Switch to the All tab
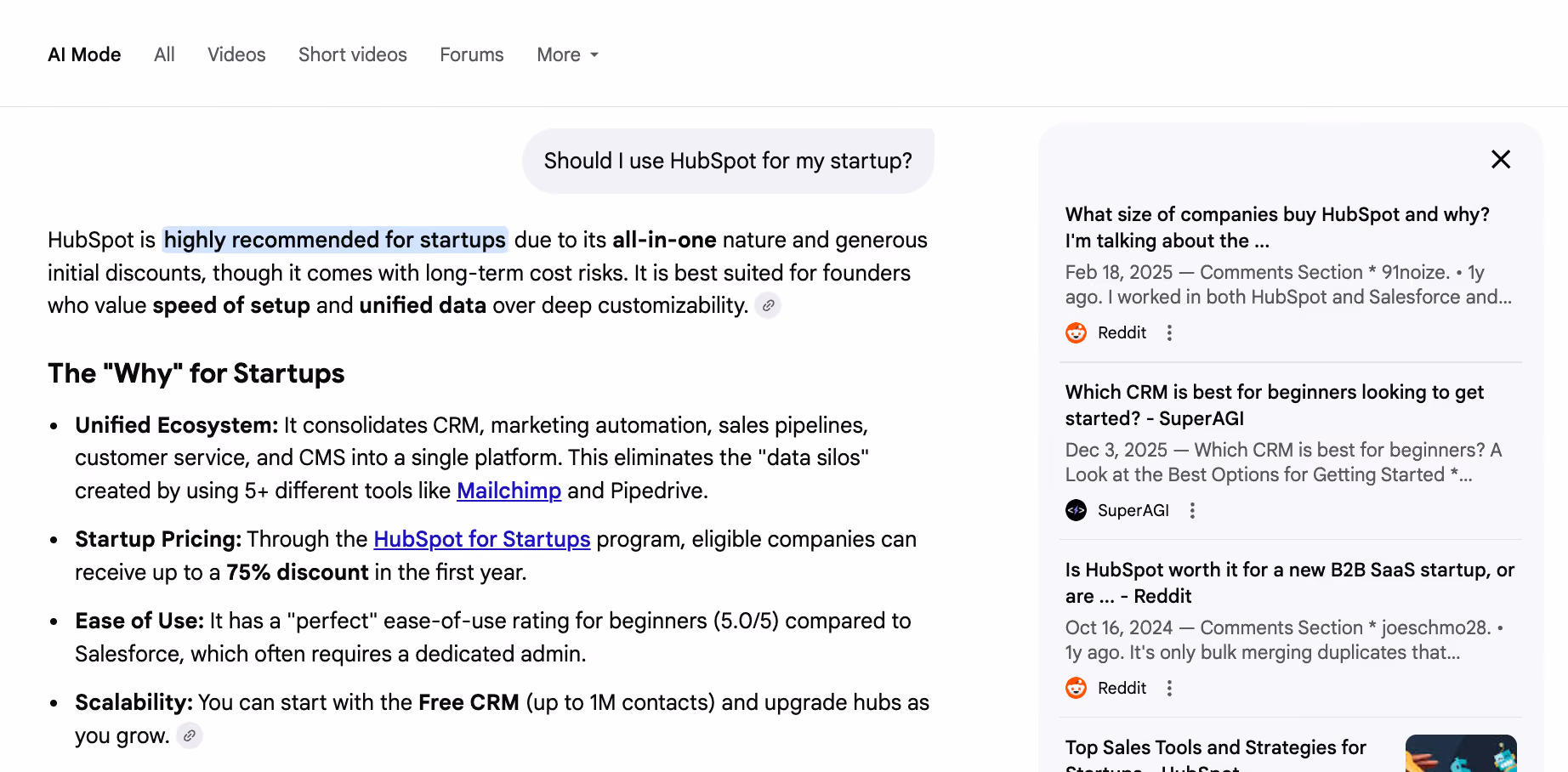Screen dimensions: 1568x772 point(164,54)
